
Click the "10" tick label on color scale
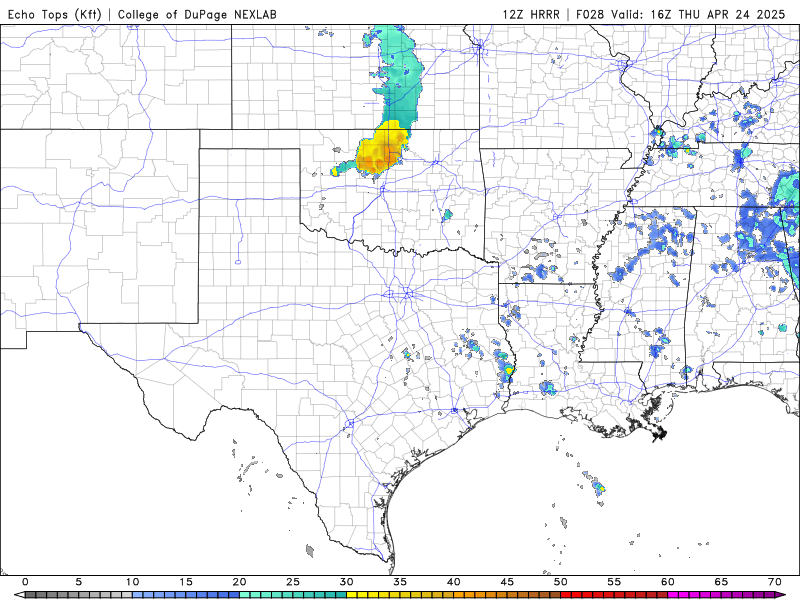(133, 582)
